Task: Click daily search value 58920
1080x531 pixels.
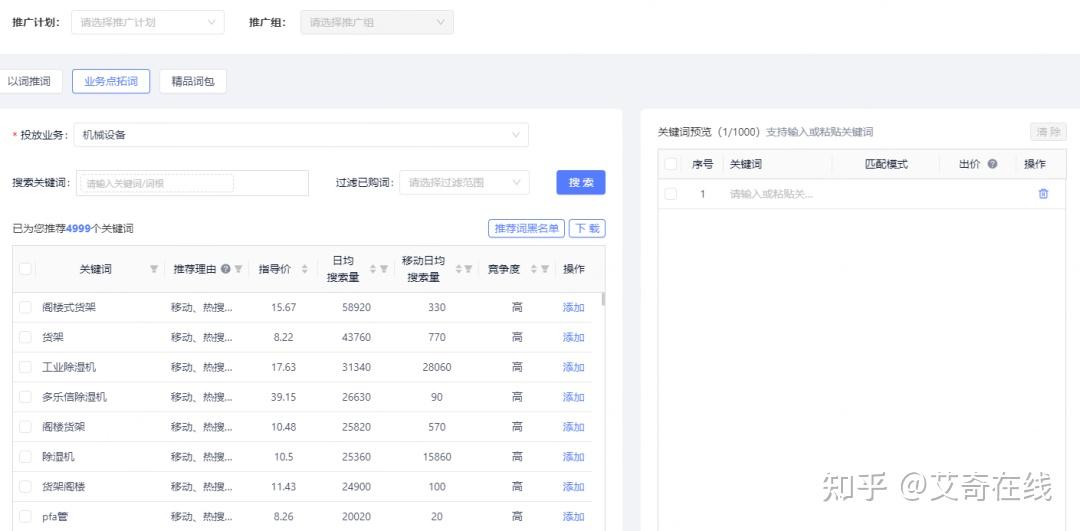Action: click(x=356, y=307)
